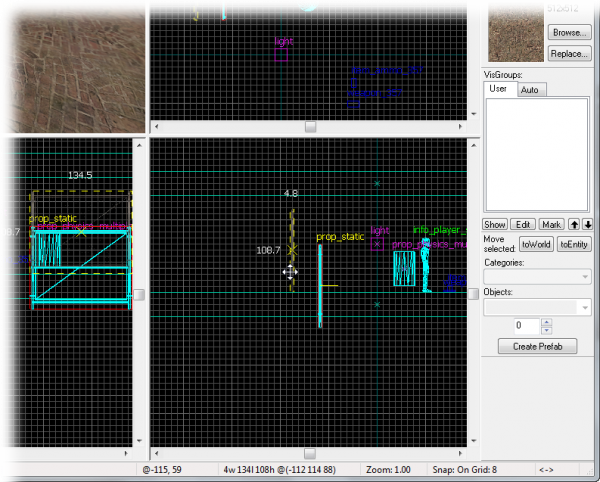
Task: Open the Categories dropdown
Action: 538,277
